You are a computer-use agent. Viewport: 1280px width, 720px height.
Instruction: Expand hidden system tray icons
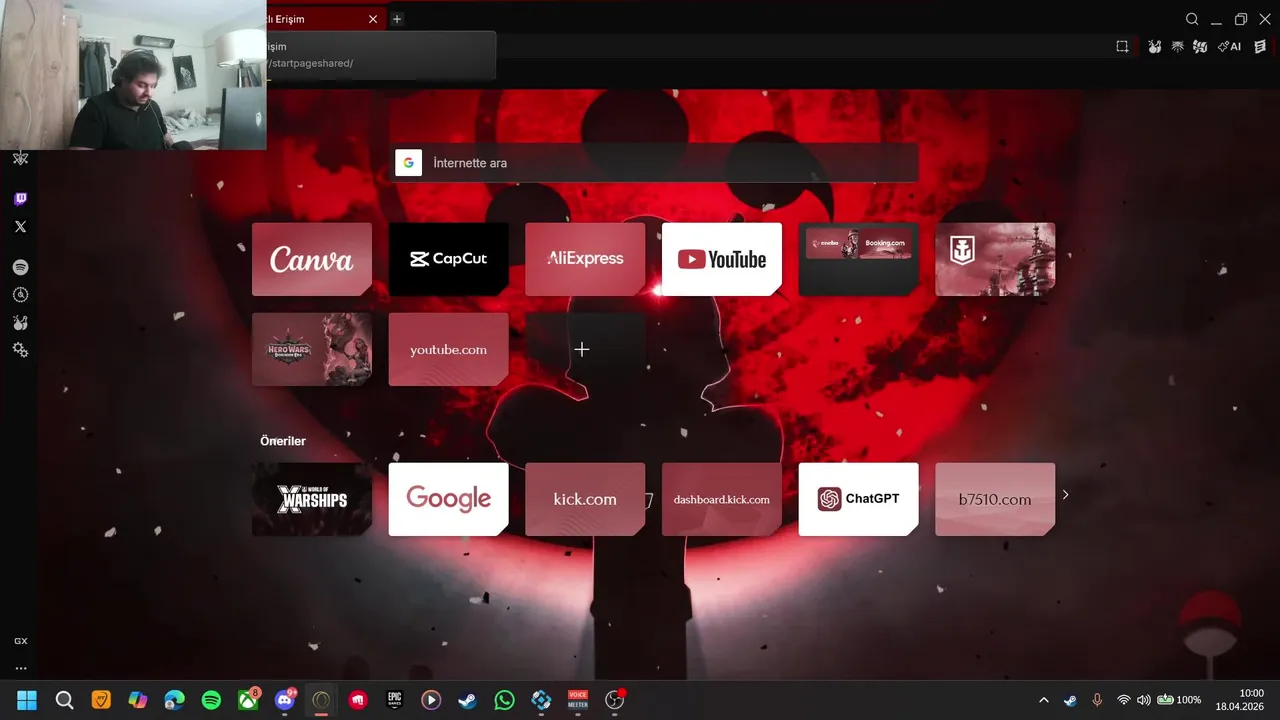pyautogui.click(x=1044, y=700)
